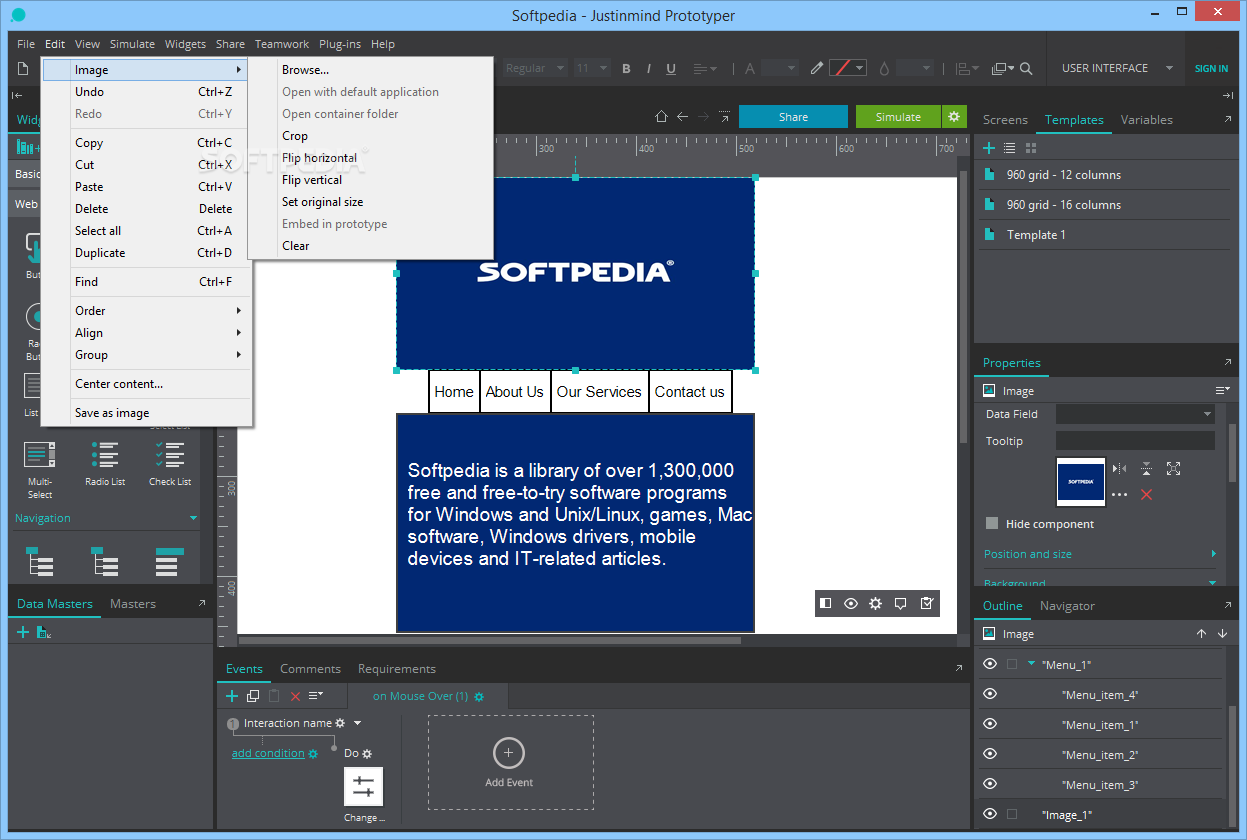Click Softpedia image thumbnail in Properties
Viewport: 1247px width, 840px height.
tap(1081, 482)
